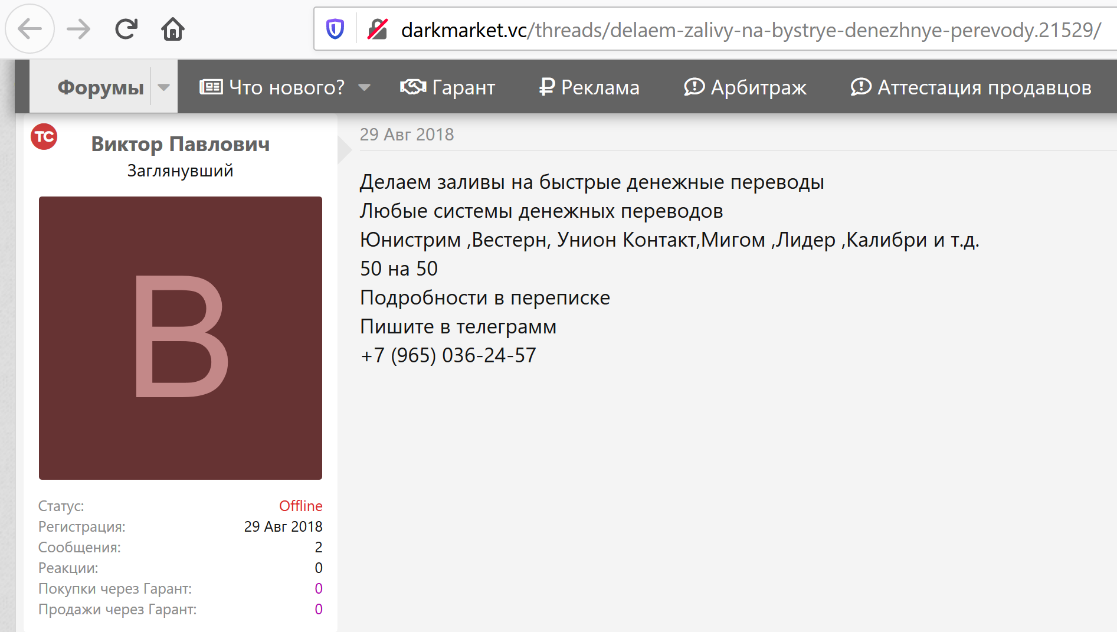Click the line "Любые системы денежных переводов"

pos(541,211)
